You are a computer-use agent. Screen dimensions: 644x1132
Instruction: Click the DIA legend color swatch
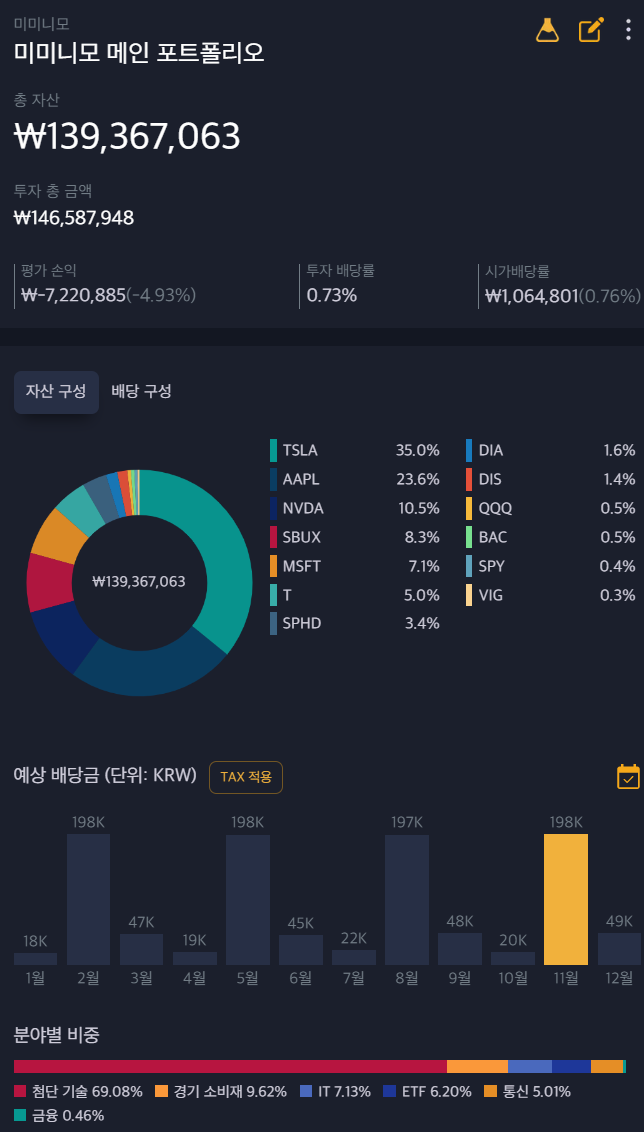pyautogui.click(x=469, y=450)
